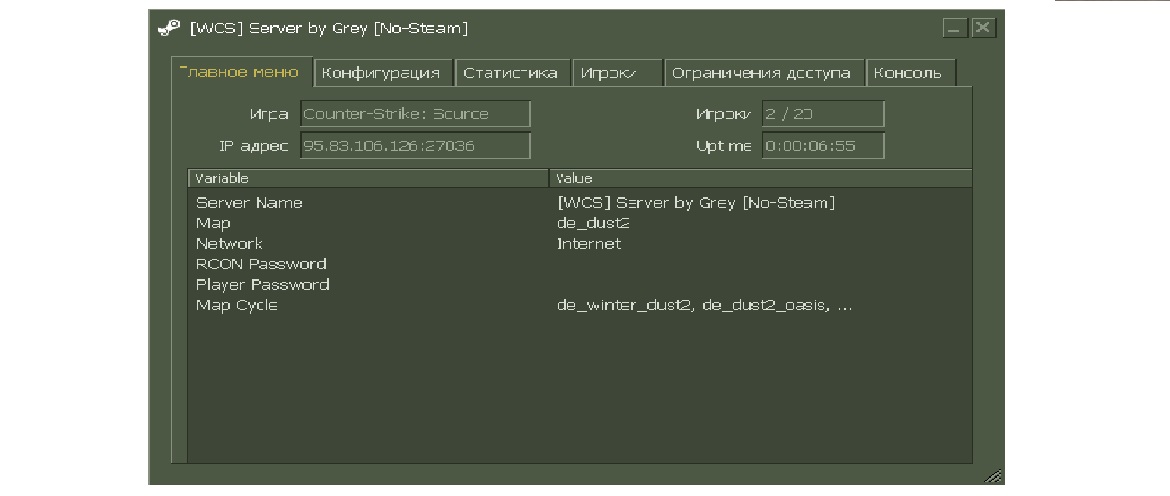
Task: Click the Игроки count field 2 / 20
Action: 823,114
